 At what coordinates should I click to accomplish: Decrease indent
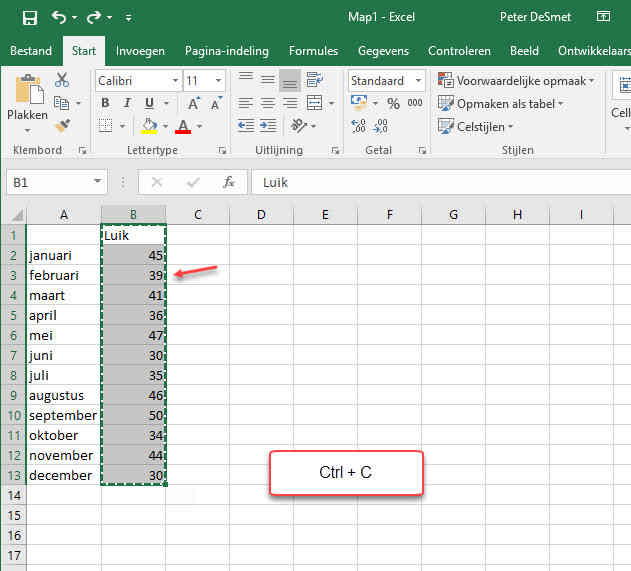coord(245,126)
